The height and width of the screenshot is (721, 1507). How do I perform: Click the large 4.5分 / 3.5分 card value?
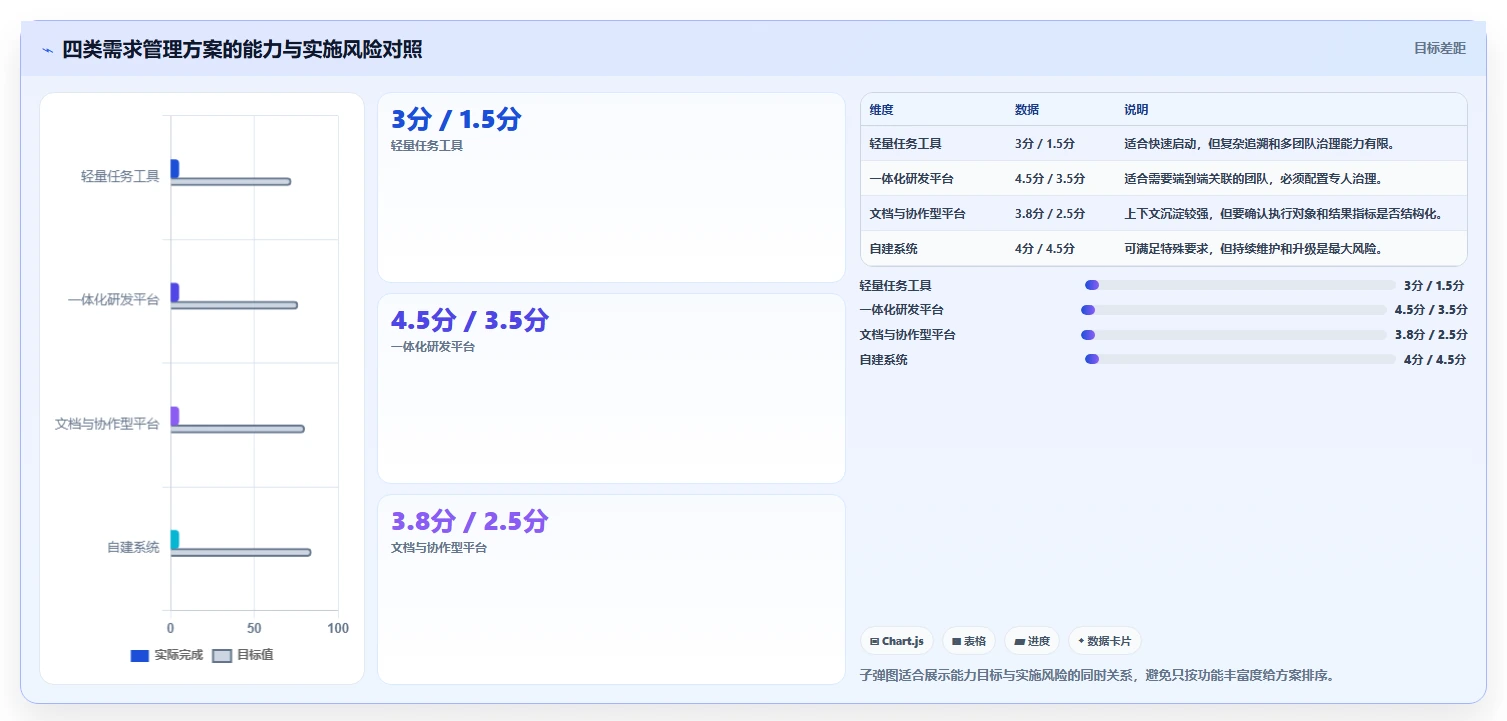[x=470, y=321]
